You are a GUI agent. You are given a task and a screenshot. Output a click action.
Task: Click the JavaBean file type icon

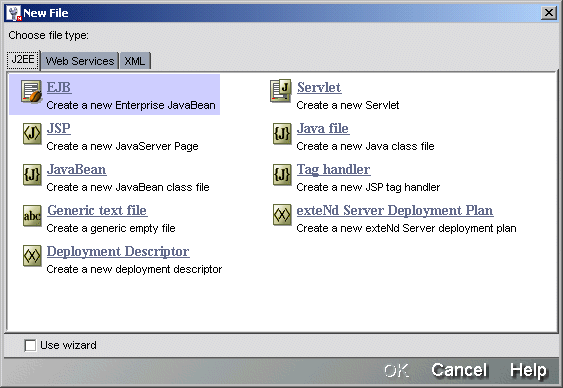(x=32, y=174)
